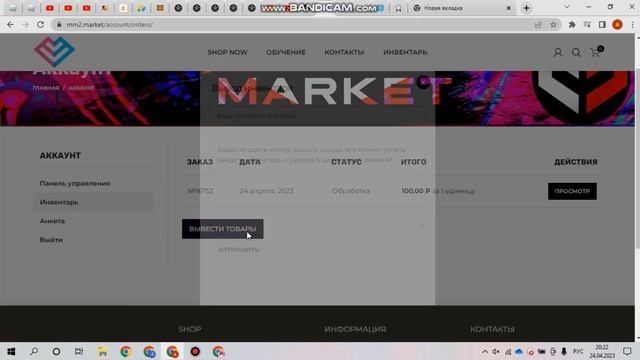Screen dimensions: 640x360
Task: Click the КОНТАКТЫ heading in footer
Action: (492, 329)
